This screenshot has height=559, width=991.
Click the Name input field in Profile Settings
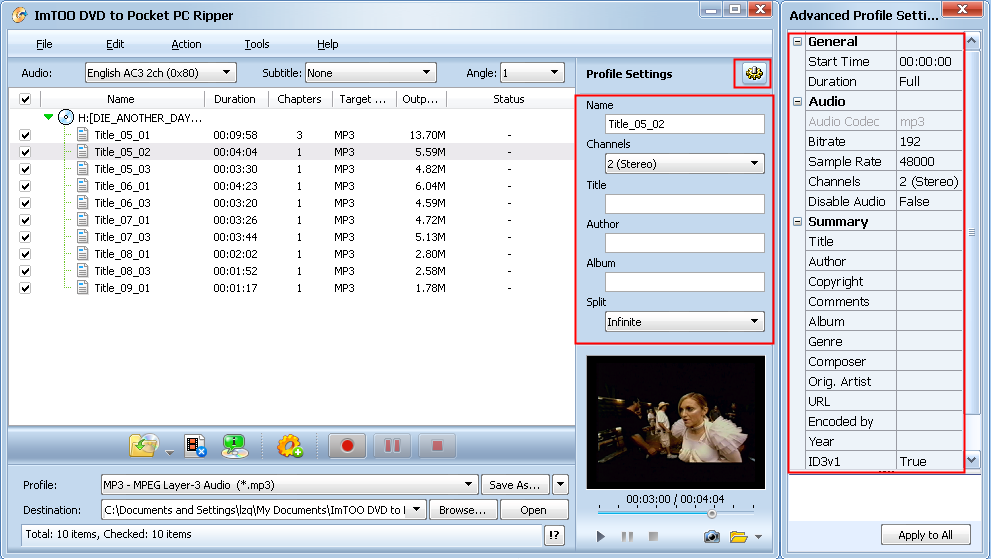coord(684,124)
